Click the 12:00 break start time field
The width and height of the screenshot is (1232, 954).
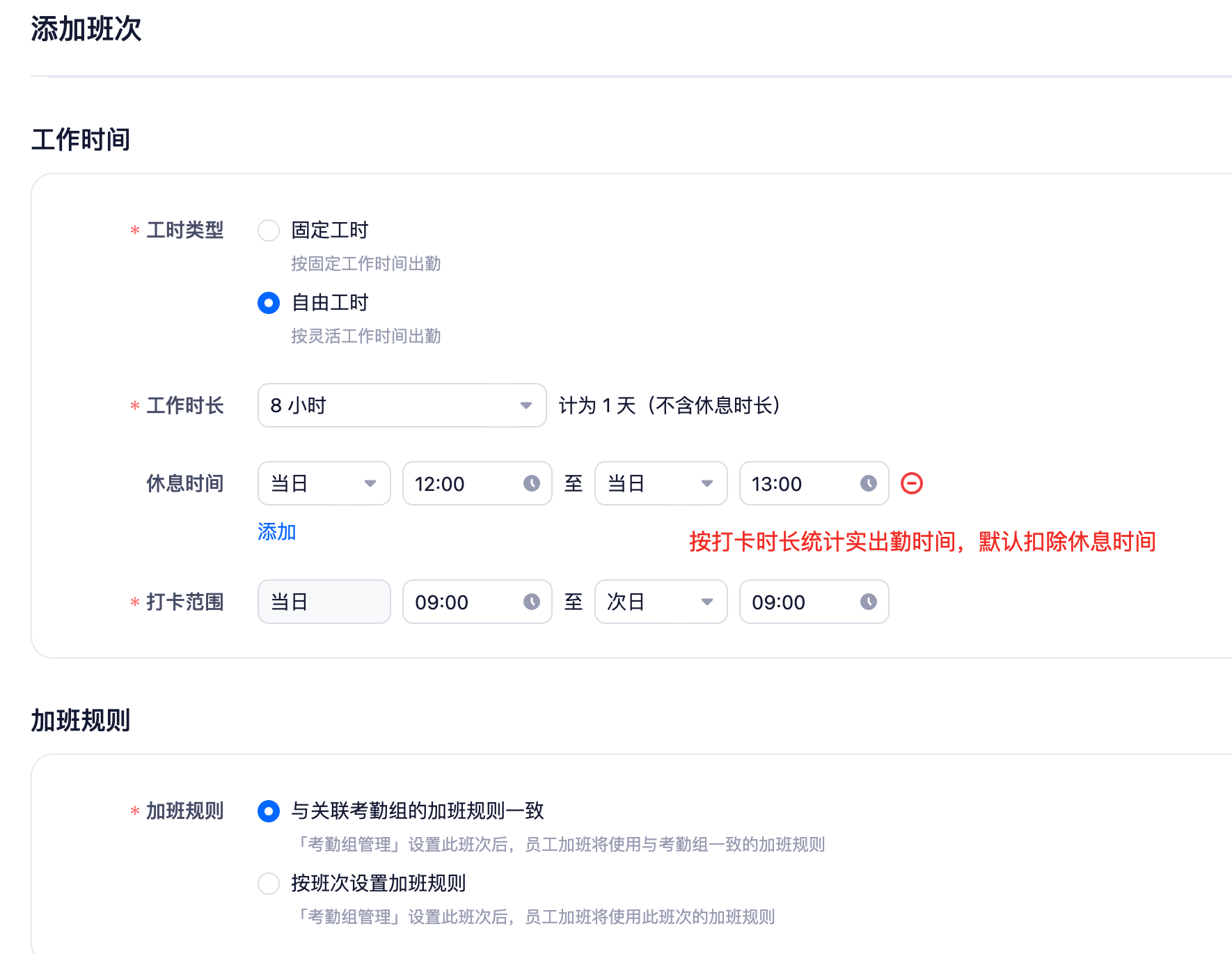463,483
